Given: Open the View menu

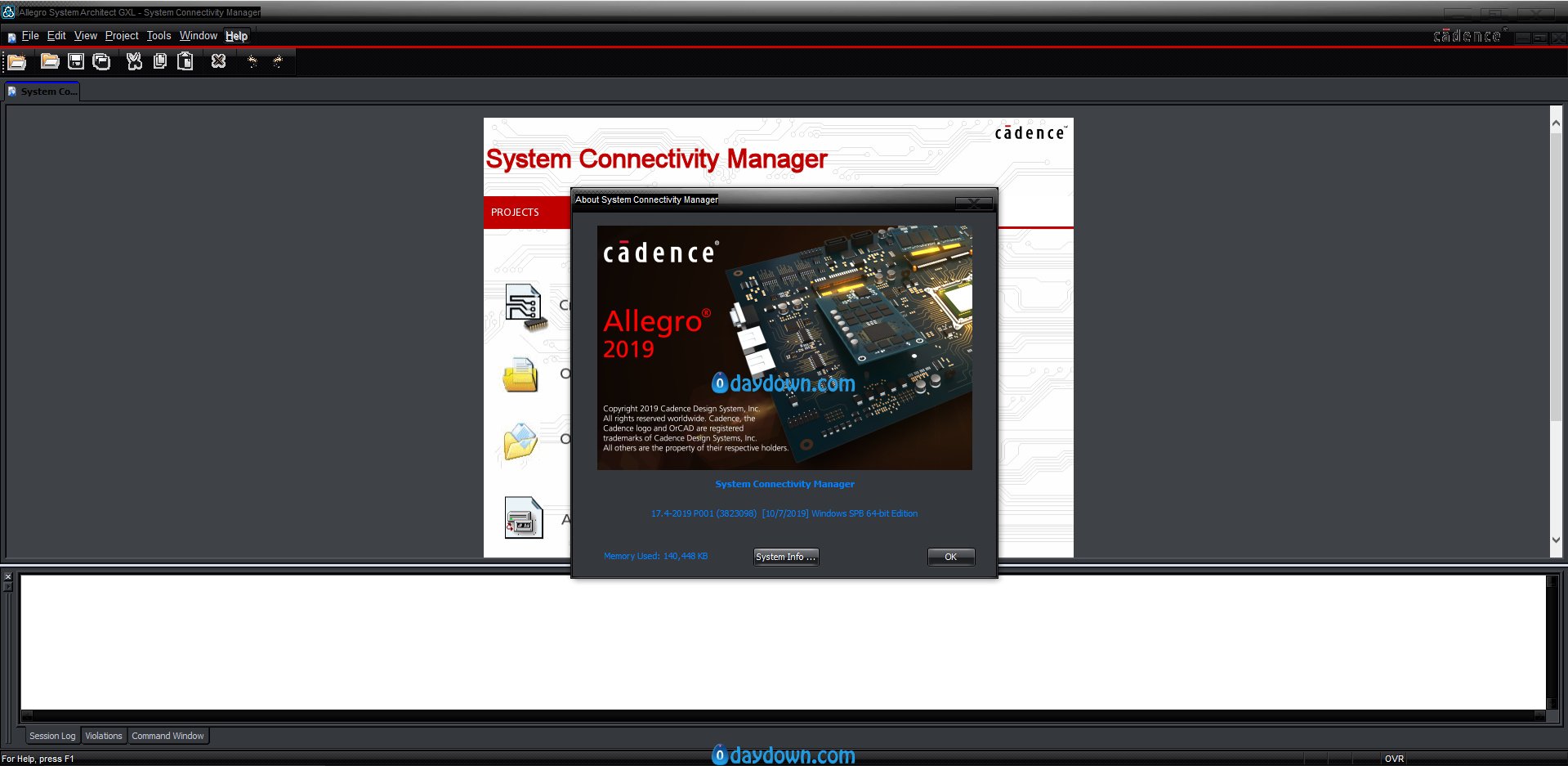Looking at the screenshot, I should (x=86, y=36).
